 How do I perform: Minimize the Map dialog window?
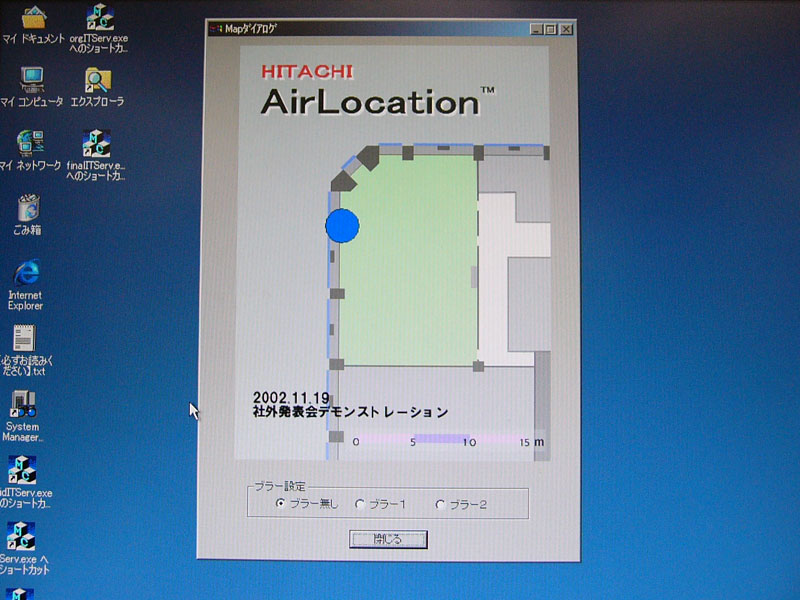(x=536, y=30)
